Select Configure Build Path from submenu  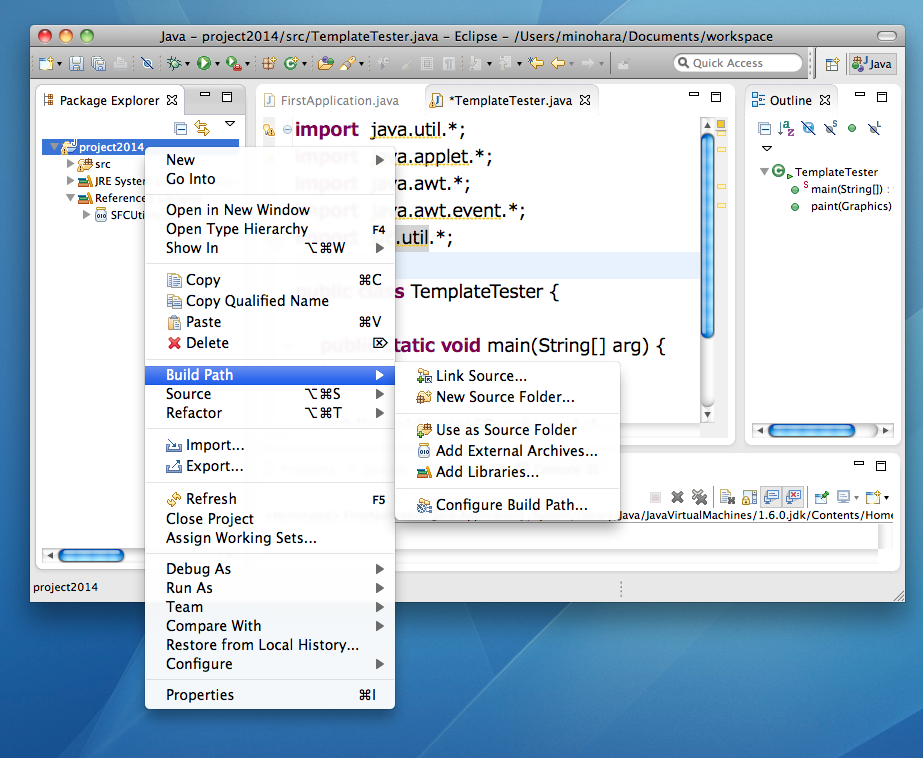(511, 505)
